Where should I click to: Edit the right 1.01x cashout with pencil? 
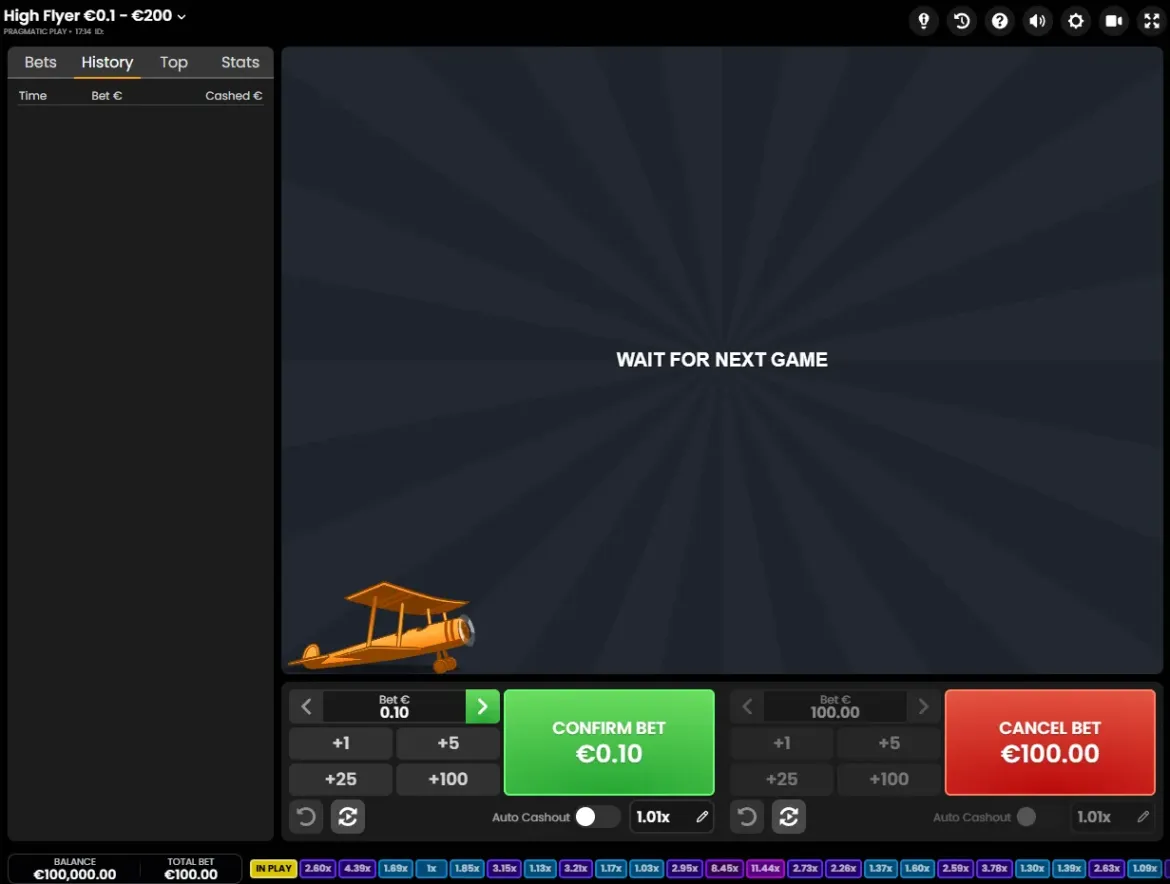tap(1143, 817)
